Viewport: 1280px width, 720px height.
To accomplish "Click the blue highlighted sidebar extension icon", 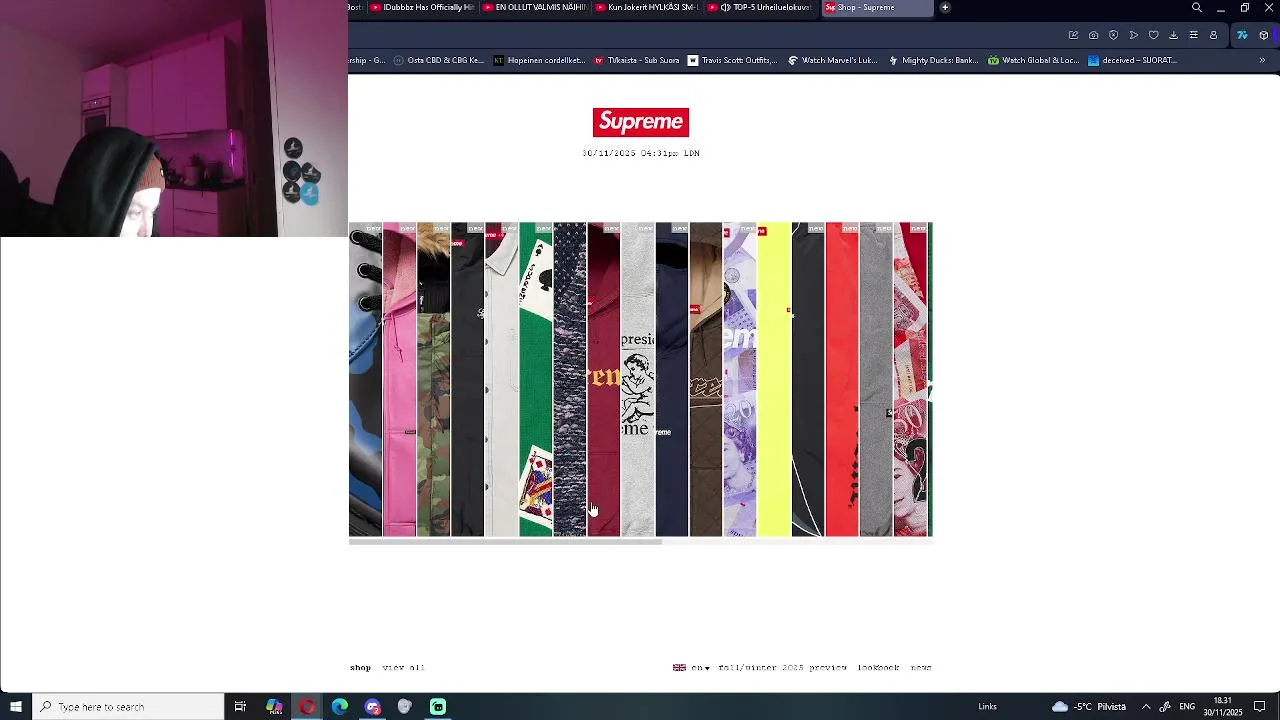I will tap(1242, 35).
